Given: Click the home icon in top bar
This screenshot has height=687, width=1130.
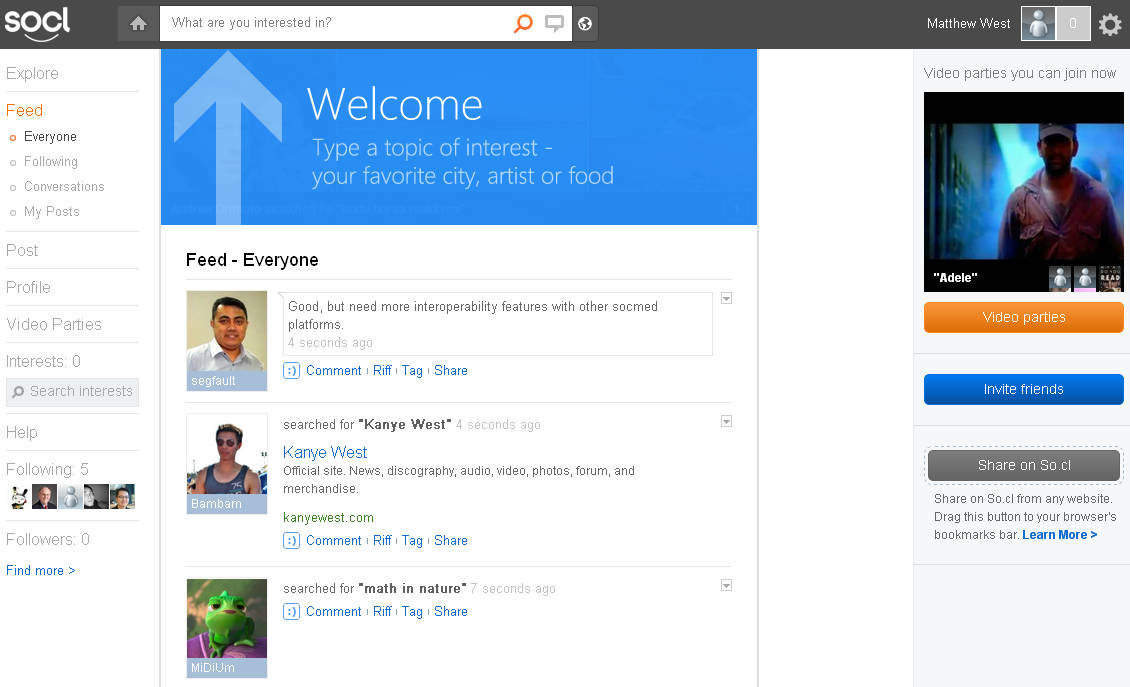Looking at the screenshot, I should click(x=138, y=23).
